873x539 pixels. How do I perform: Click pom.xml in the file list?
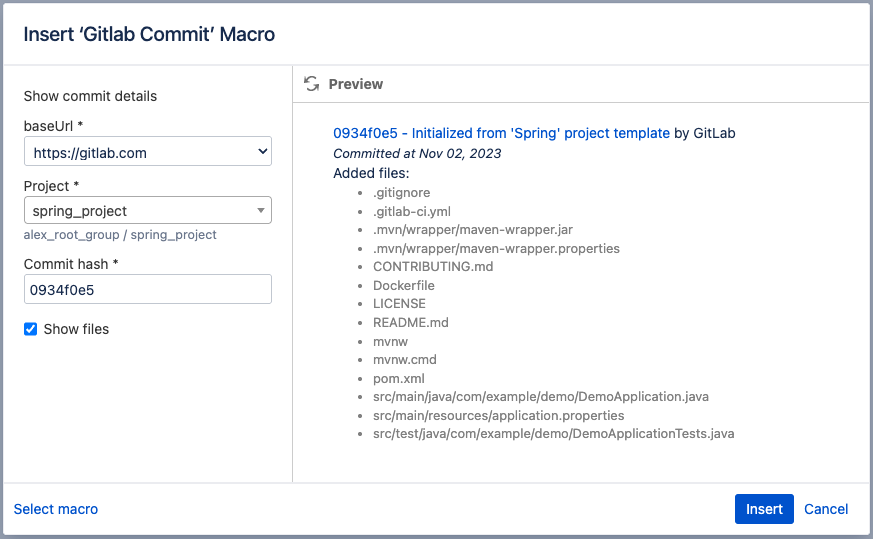pos(399,378)
